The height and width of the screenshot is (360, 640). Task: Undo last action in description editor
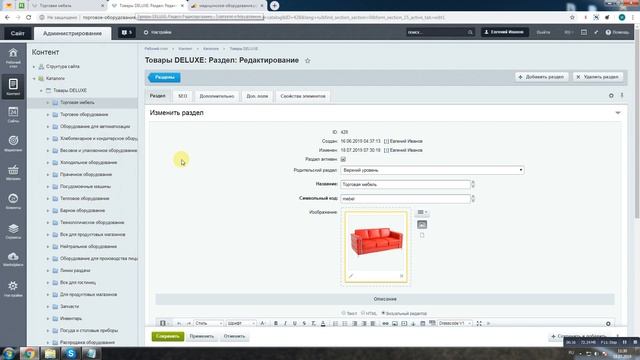[179, 323]
